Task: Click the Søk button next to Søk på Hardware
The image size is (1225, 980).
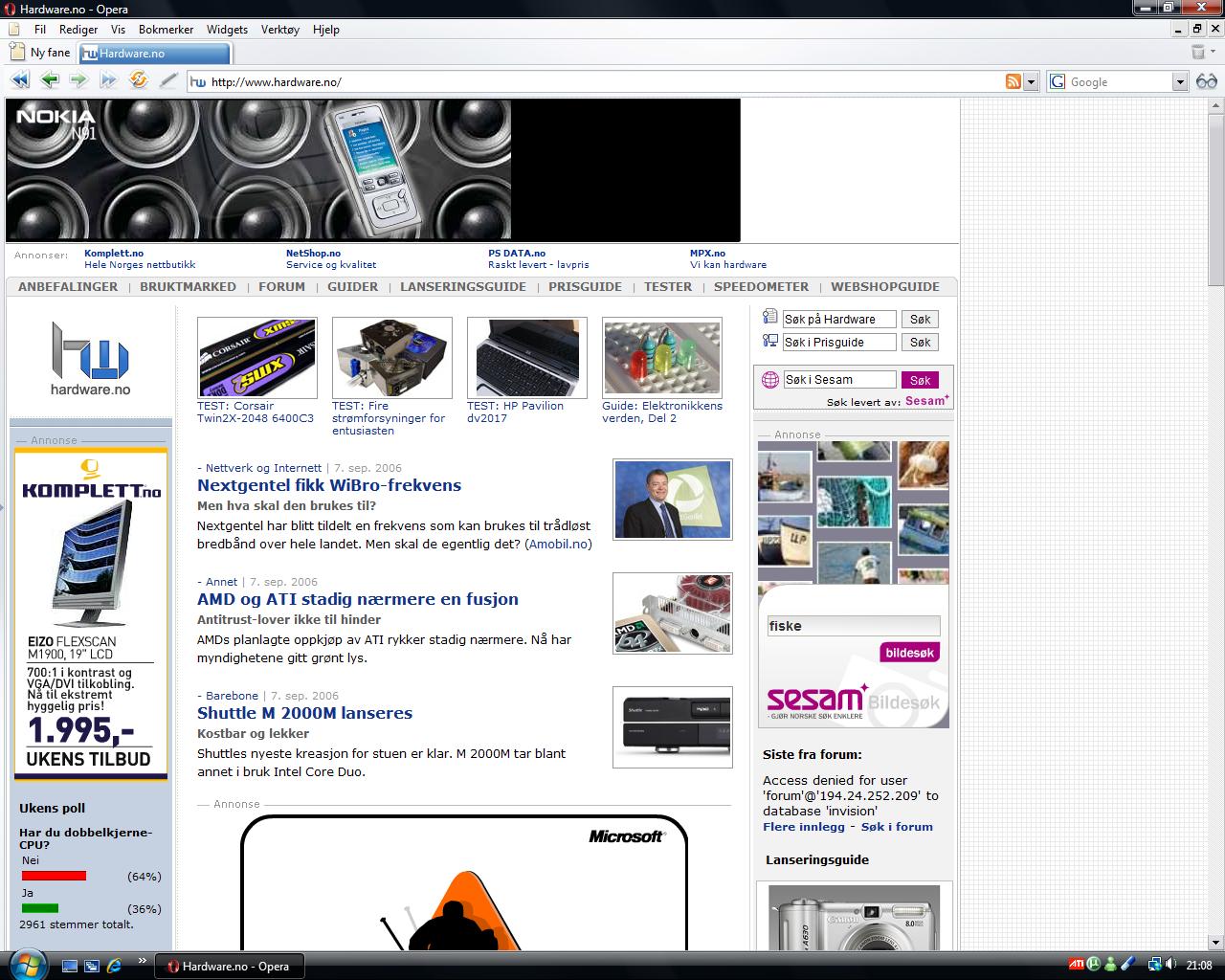Action: tap(920, 320)
